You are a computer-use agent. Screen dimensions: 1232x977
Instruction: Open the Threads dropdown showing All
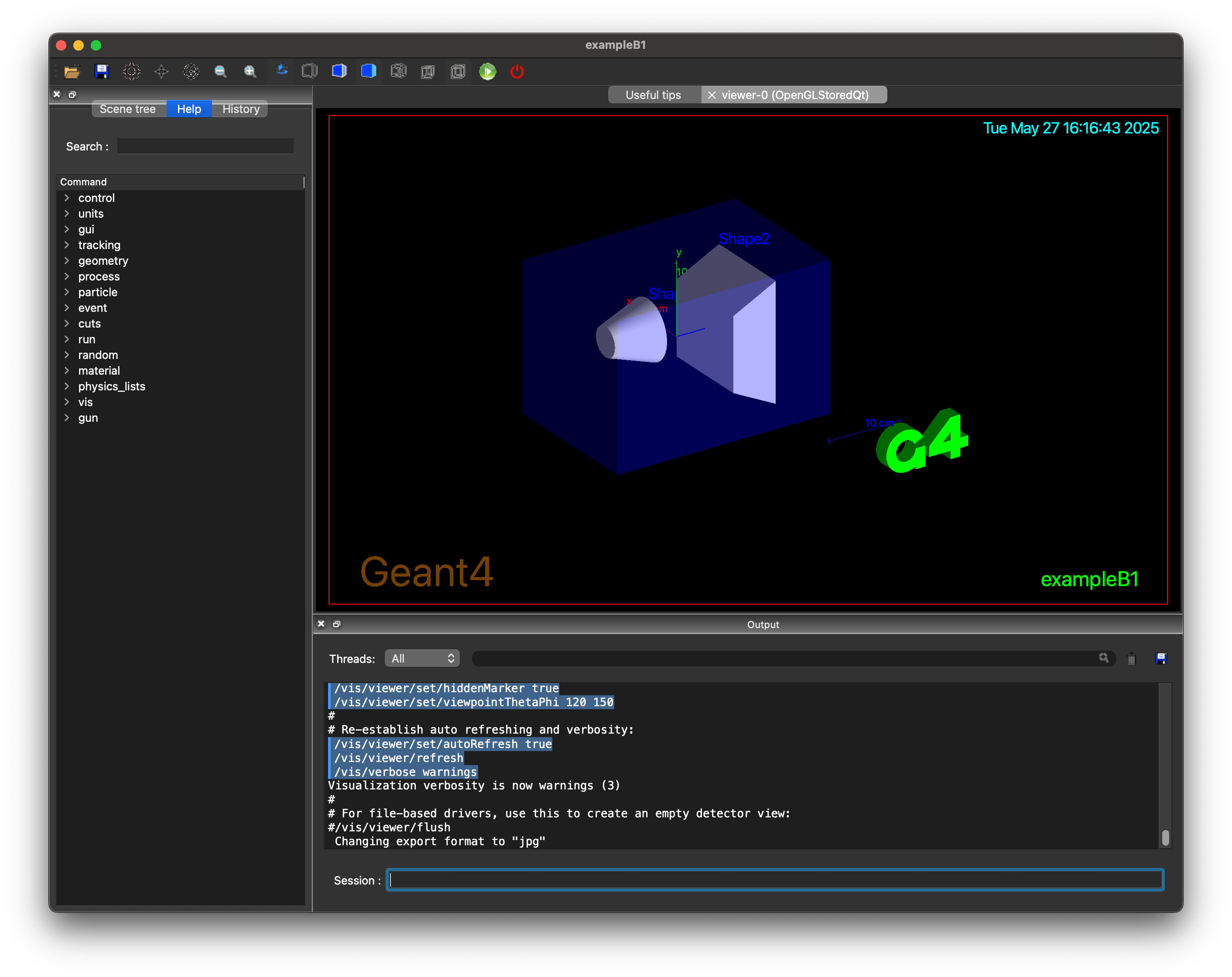[422, 658]
